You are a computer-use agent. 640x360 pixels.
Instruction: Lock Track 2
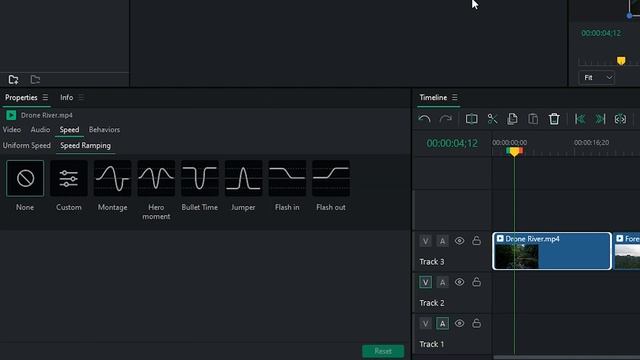click(x=476, y=282)
